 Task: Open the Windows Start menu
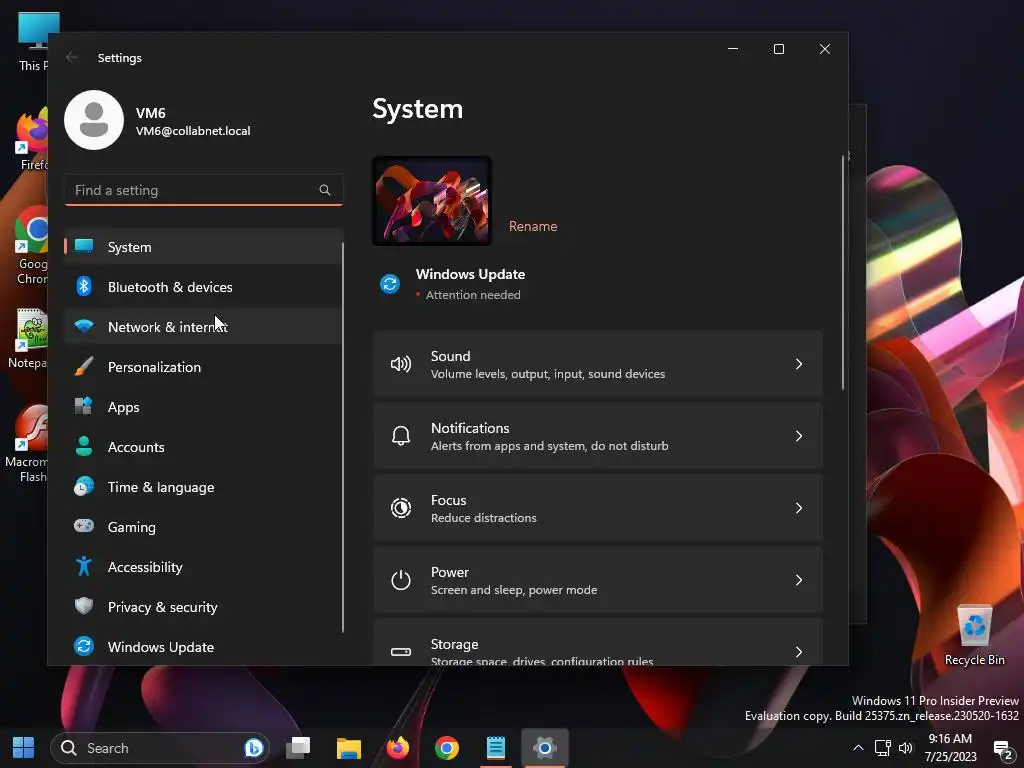24,747
